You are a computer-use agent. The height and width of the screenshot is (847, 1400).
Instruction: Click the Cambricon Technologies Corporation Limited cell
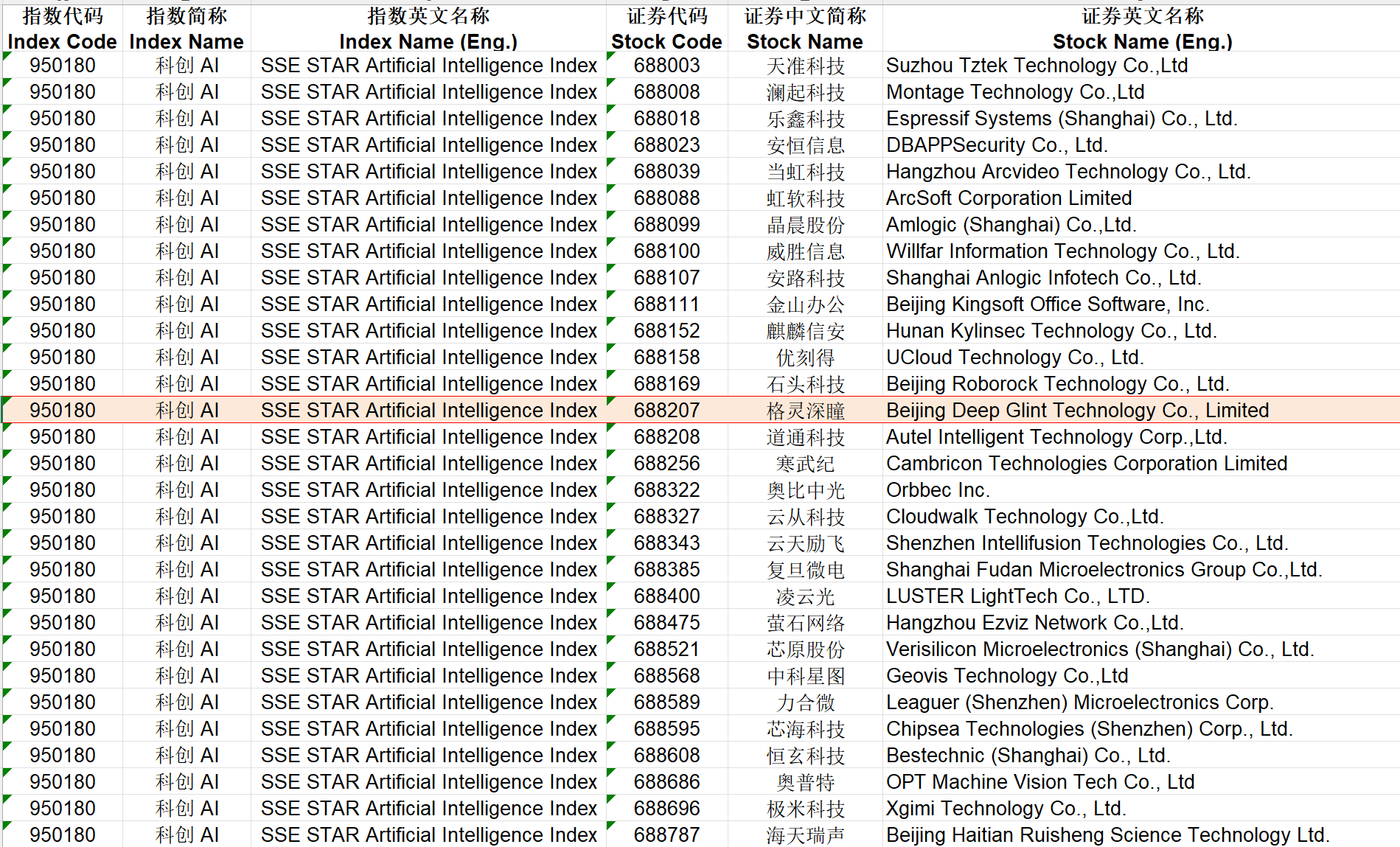pyautogui.click(x=1086, y=464)
